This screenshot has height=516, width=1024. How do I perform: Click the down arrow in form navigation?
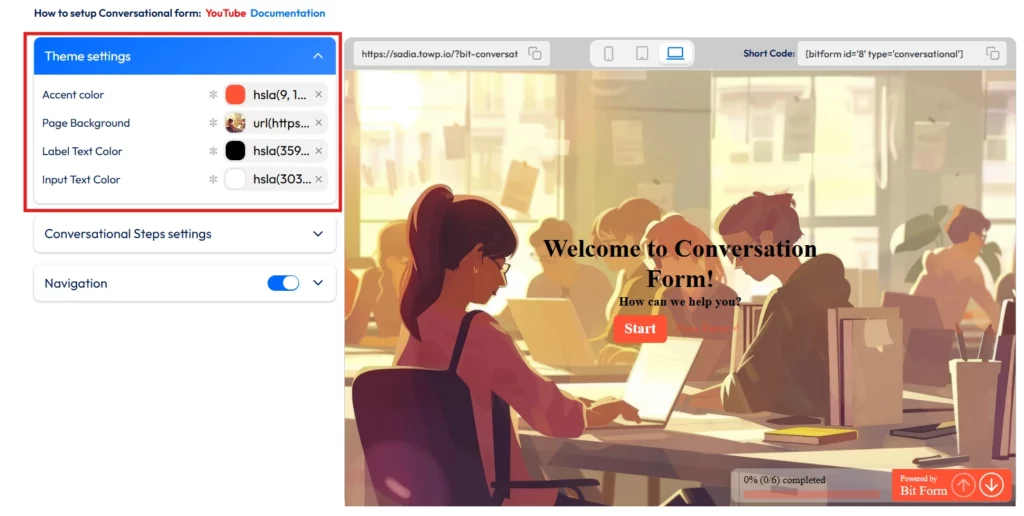point(991,485)
